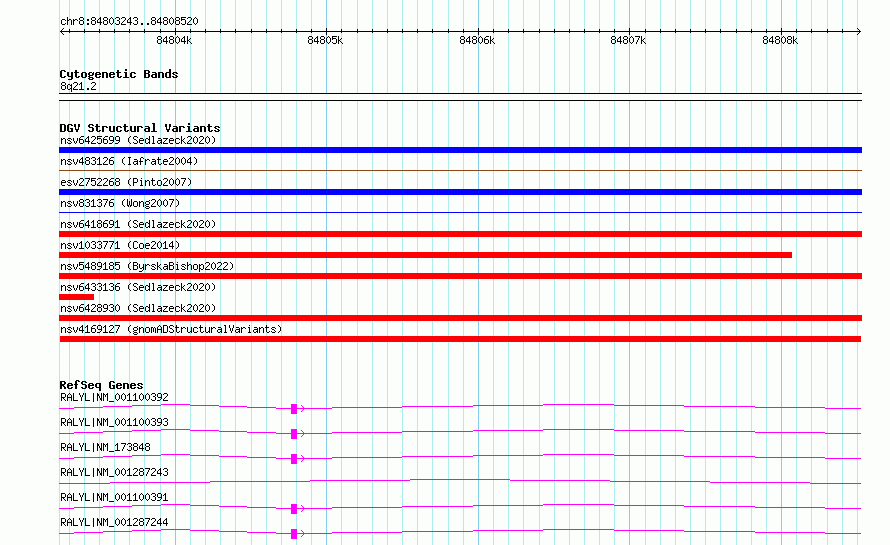Click the exon block of RALYL|NM_001100392
Viewport: 890px width, 545px height.
point(294,409)
